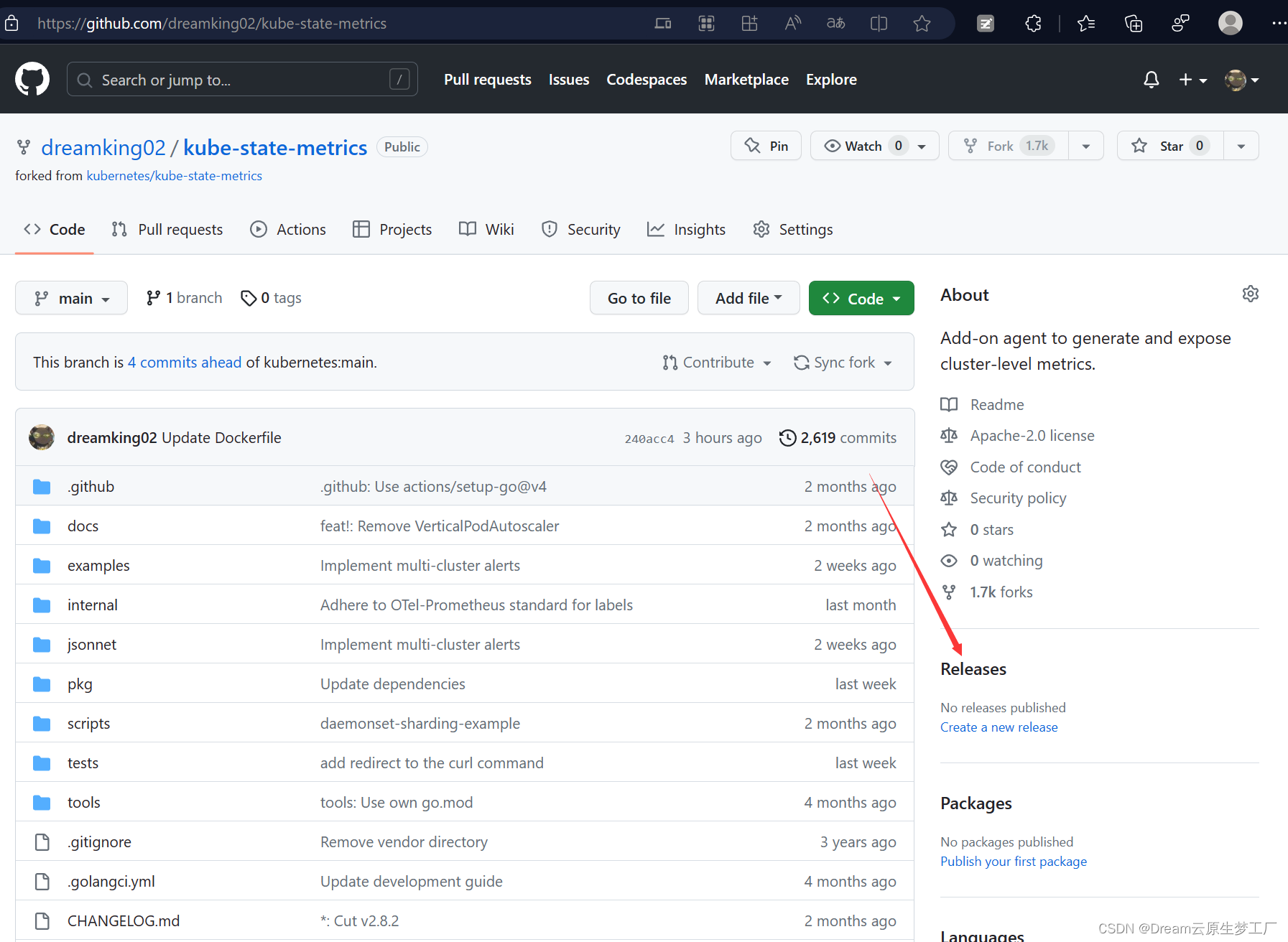Open Issues in the top navigation
The height and width of the screenshot is (942, 1288).
[x=569, y=80]
